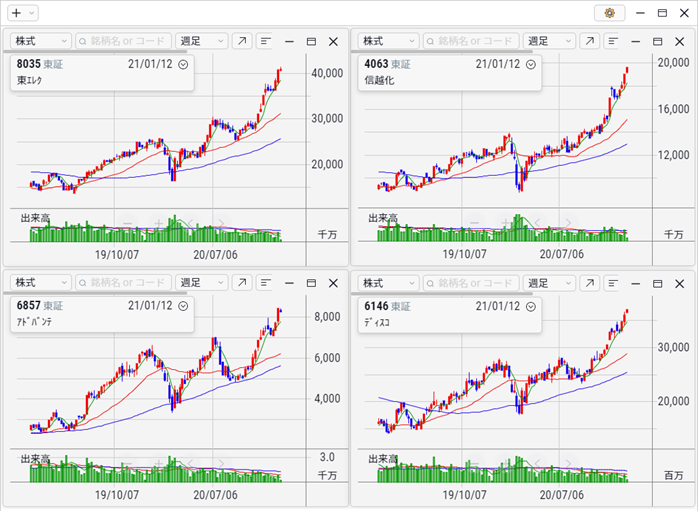The width and height of the screenshot is (698, 511).
Task: Click the 6857 stock code text
Action: (x=28, y=306)
